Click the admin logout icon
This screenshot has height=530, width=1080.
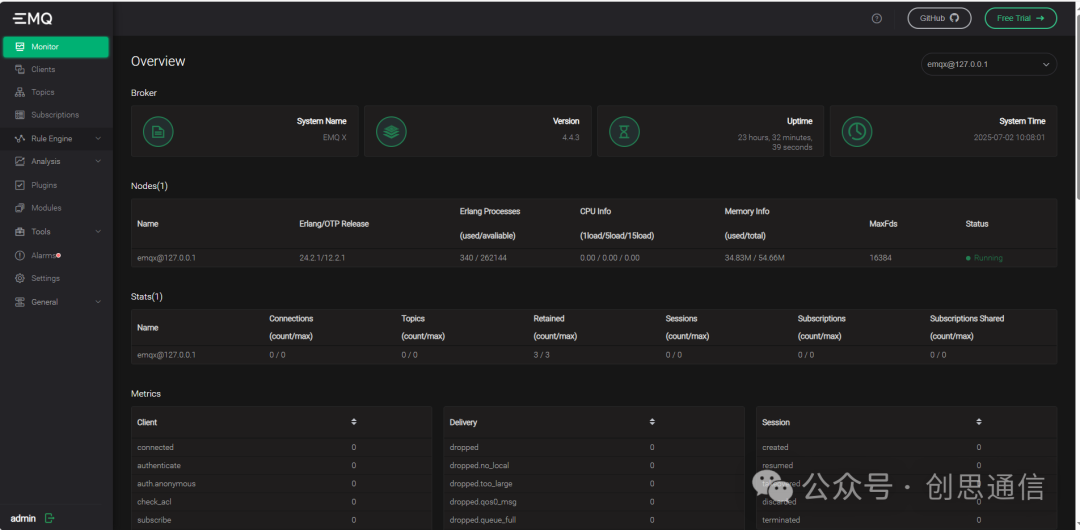(x=50, y=518)
